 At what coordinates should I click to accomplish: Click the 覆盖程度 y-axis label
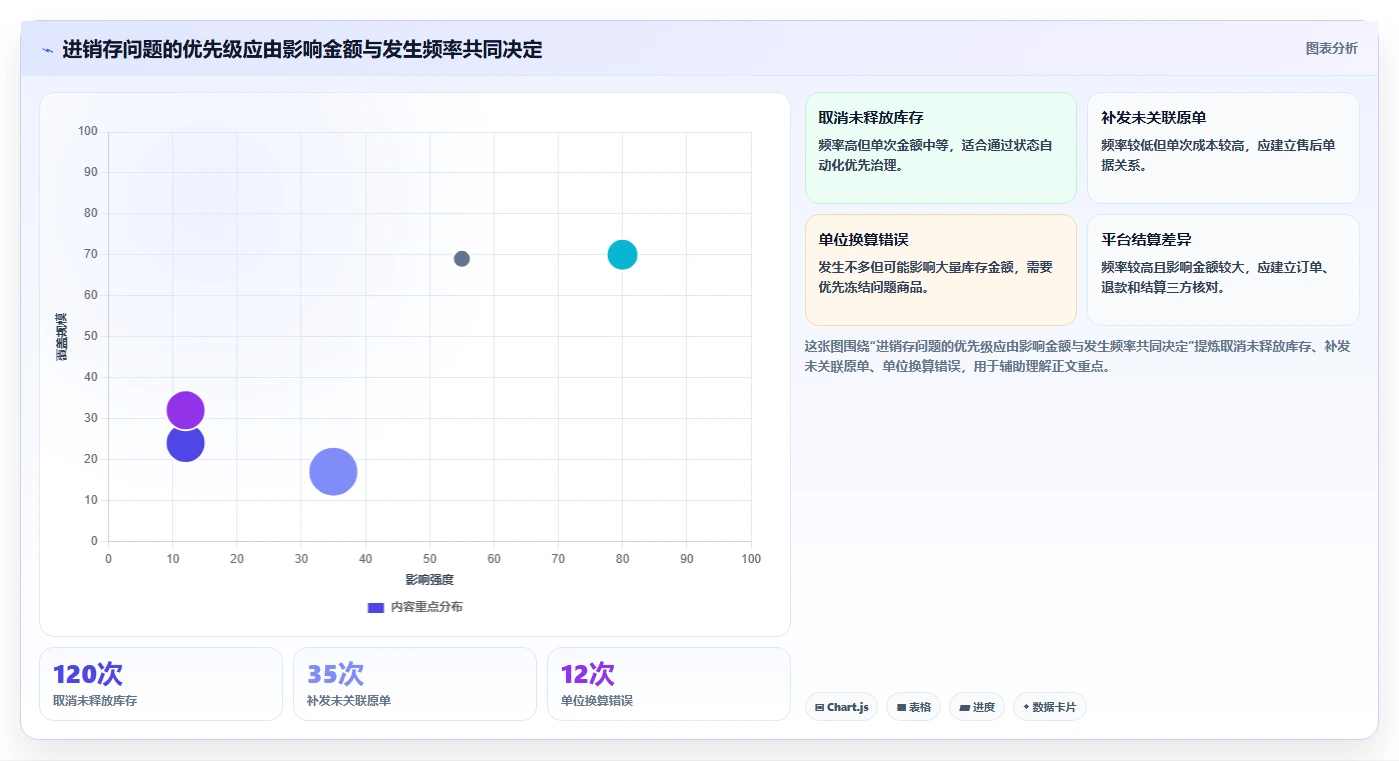(x=63, y=336)
